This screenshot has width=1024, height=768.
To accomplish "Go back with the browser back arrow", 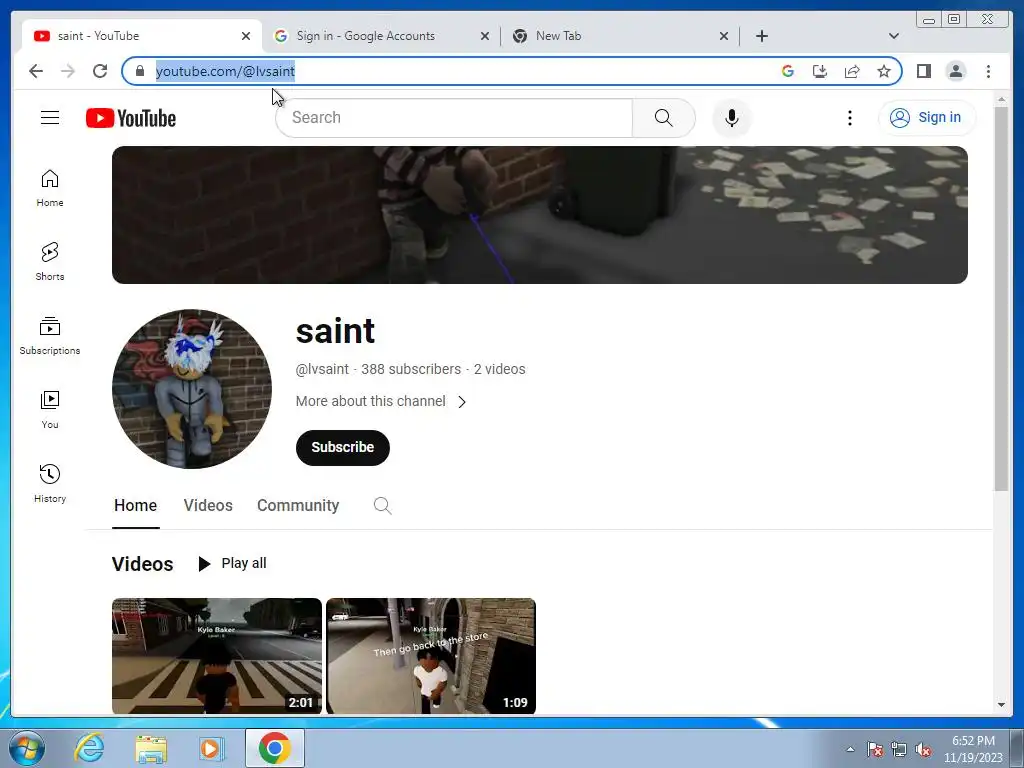I will pyautogui.click(x=36, y=71).
